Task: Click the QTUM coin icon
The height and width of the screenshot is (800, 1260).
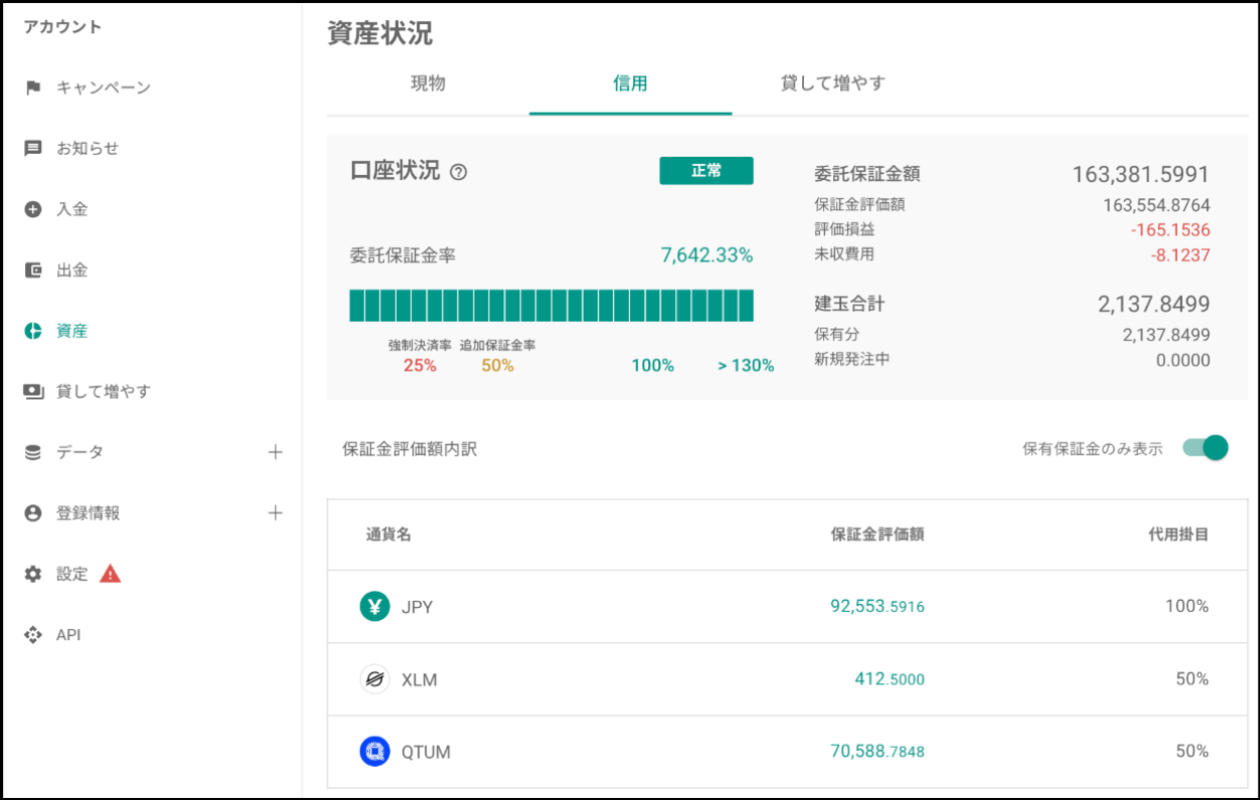Action: [374, 751]
